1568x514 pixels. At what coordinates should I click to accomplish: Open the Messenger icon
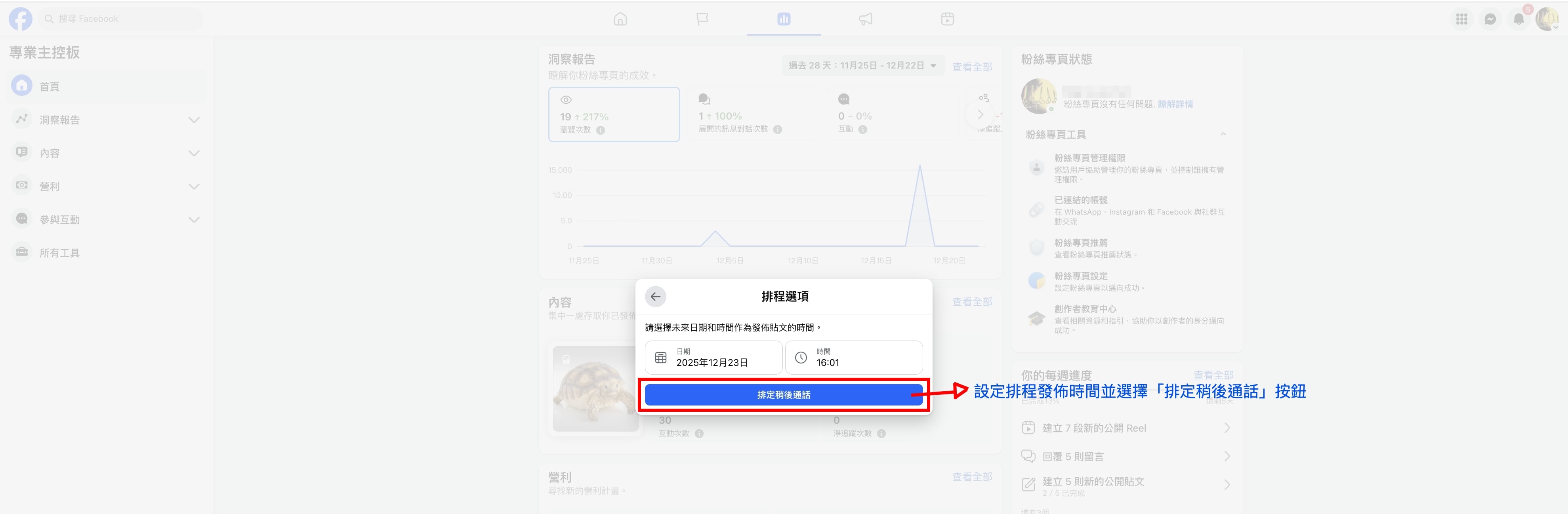(1490, 19)
